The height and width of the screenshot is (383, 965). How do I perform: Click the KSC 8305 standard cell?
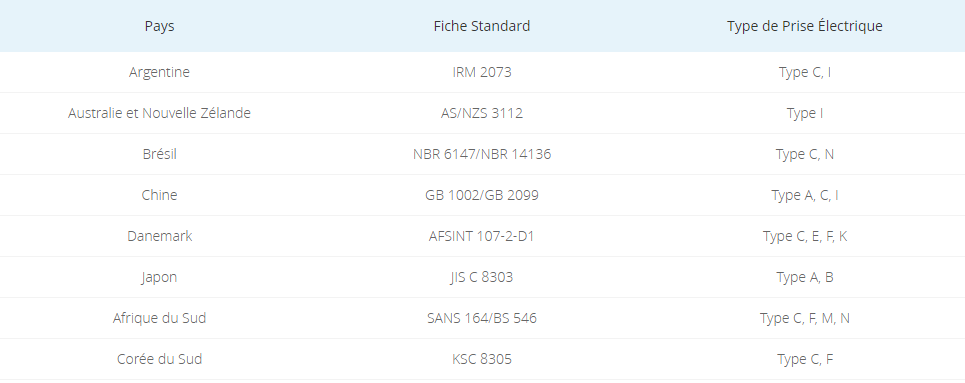coord(482,359)
